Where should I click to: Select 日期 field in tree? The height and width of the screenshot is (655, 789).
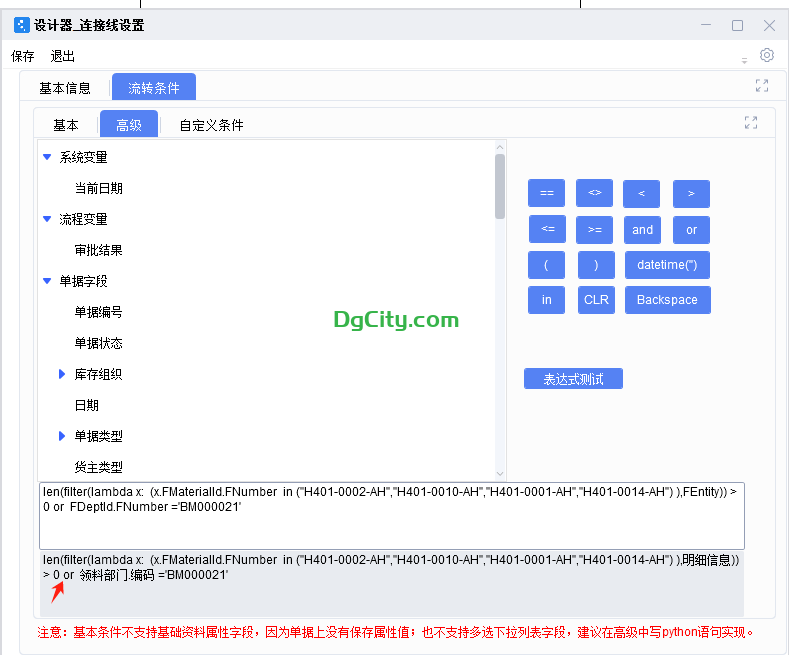[x=87, y=405]
